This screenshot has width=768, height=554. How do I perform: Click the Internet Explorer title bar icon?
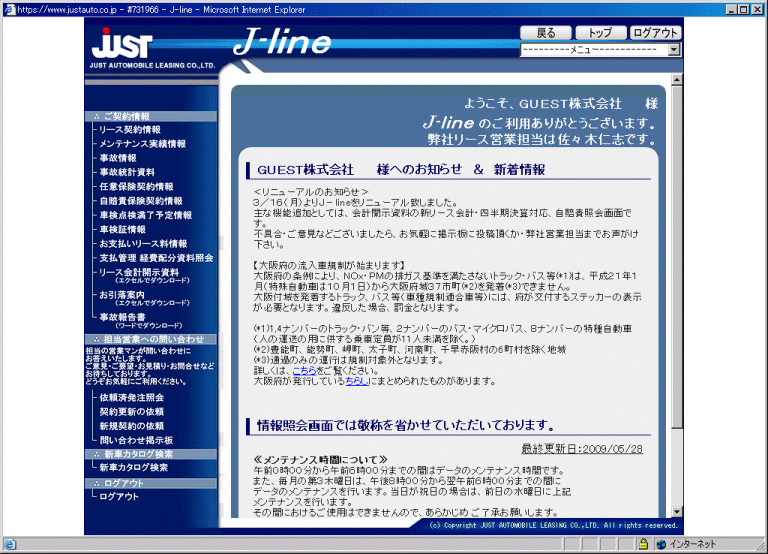tap(9, 9)
